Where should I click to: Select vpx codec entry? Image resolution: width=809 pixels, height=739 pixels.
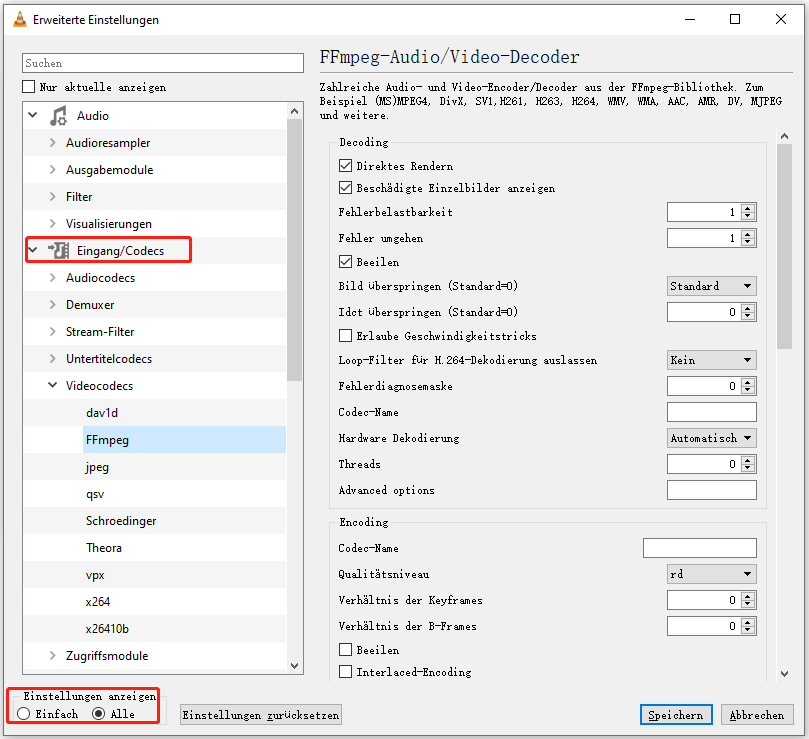tap(95, 575)
